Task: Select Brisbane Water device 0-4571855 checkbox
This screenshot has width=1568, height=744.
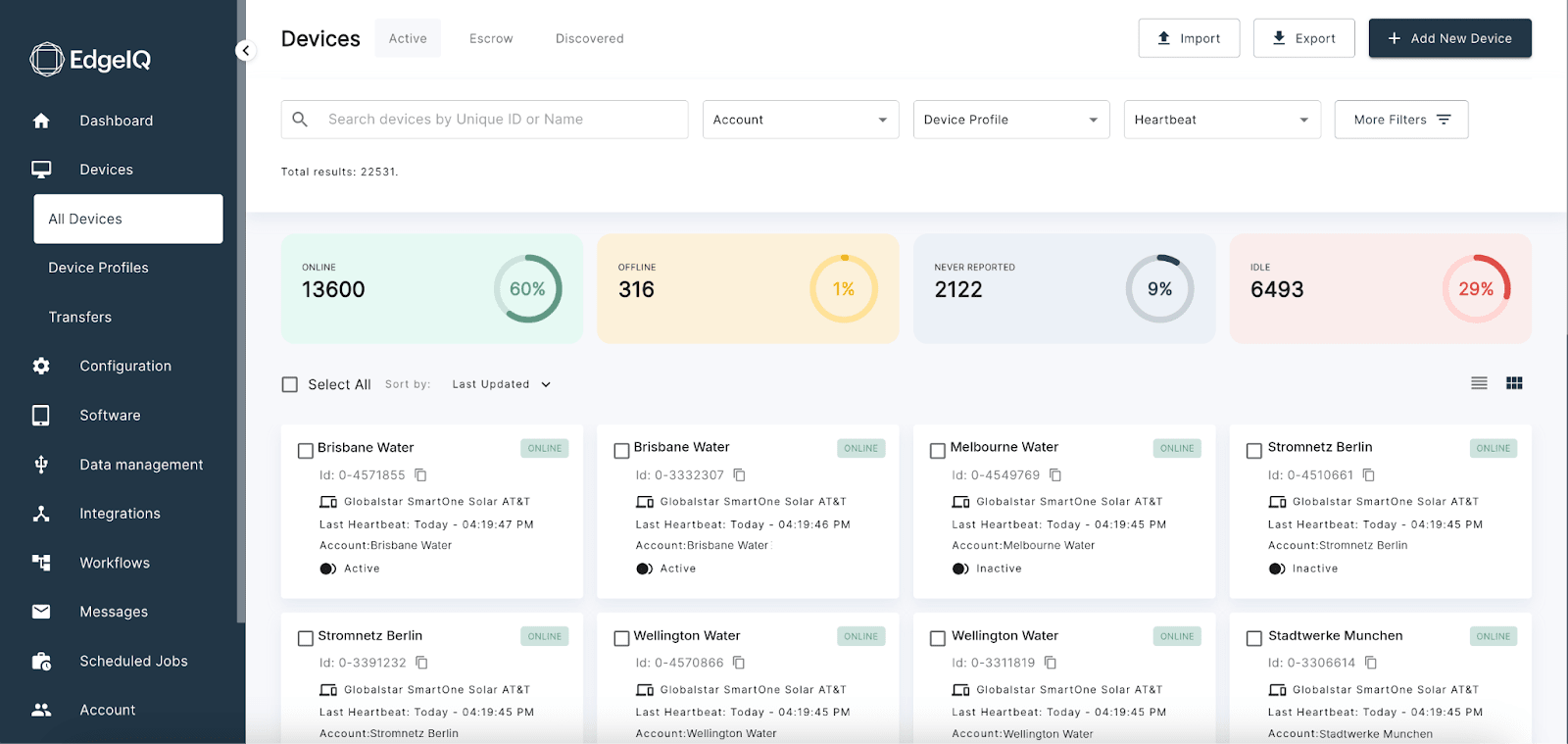Action: coord(305,451)
